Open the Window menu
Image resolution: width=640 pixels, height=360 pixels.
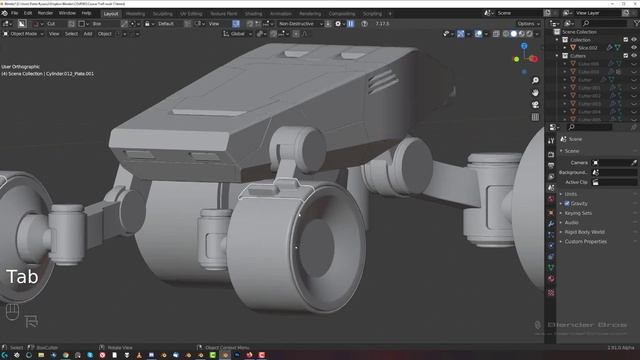point(67,13)
